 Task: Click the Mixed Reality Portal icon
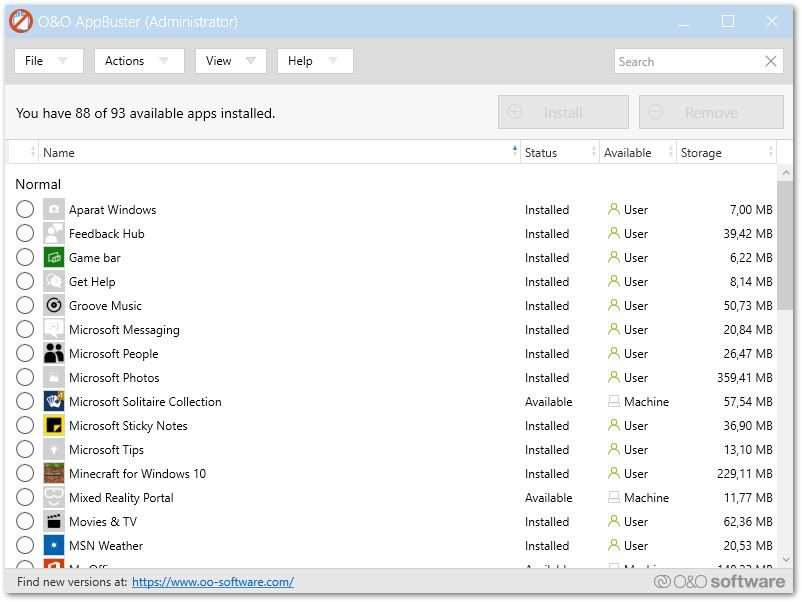[x=54, y=498]
